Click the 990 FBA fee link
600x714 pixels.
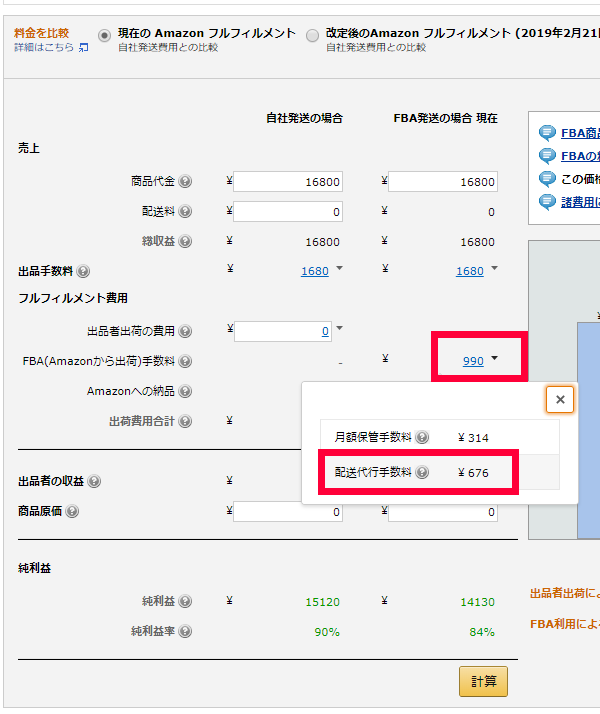tap(473, 362)
